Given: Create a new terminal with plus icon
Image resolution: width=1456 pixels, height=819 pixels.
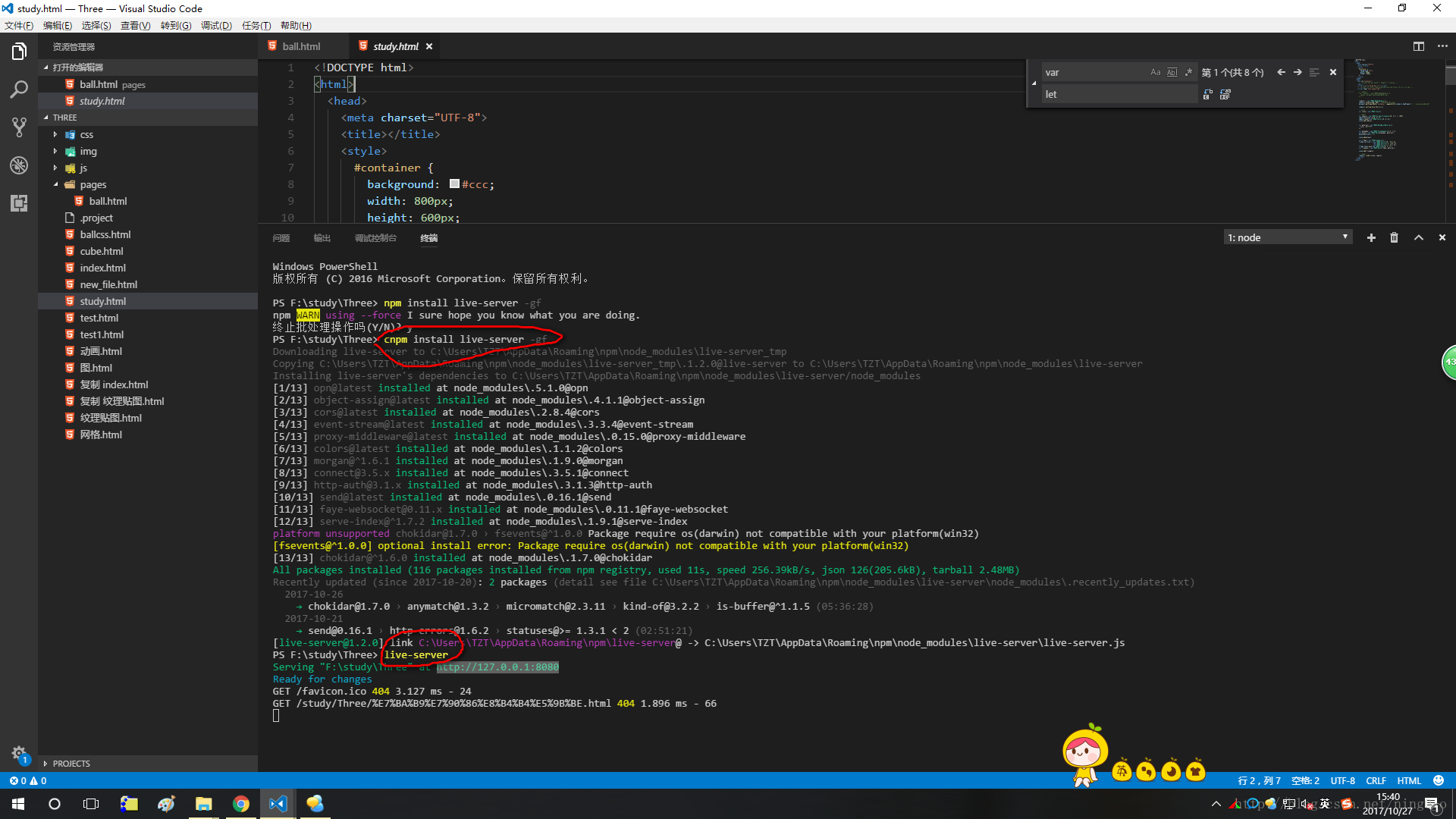Looking at the screenshot, I should click(1371, 237).
